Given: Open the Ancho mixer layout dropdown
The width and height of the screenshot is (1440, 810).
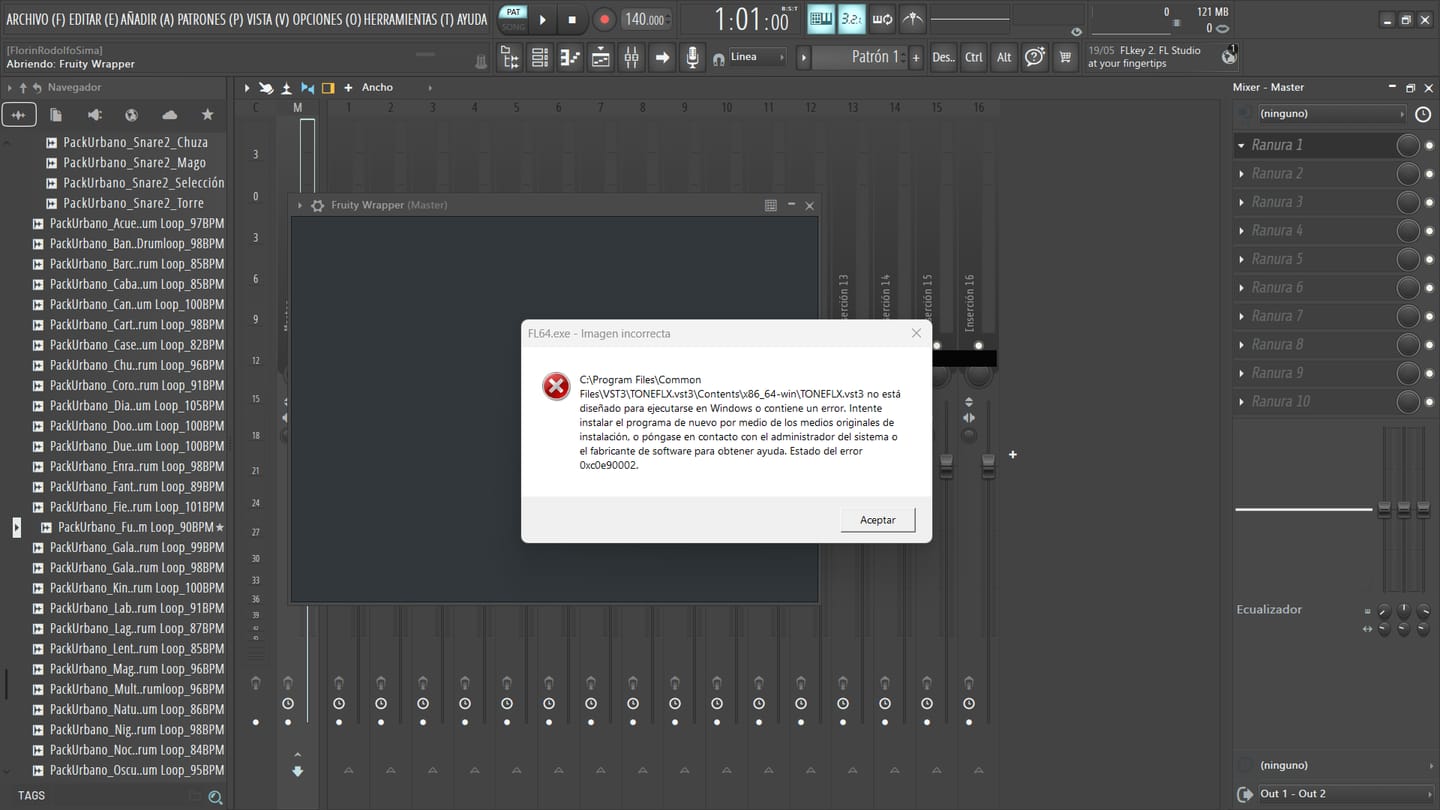Looking at the screenshot, I should (x=396, y=88).
